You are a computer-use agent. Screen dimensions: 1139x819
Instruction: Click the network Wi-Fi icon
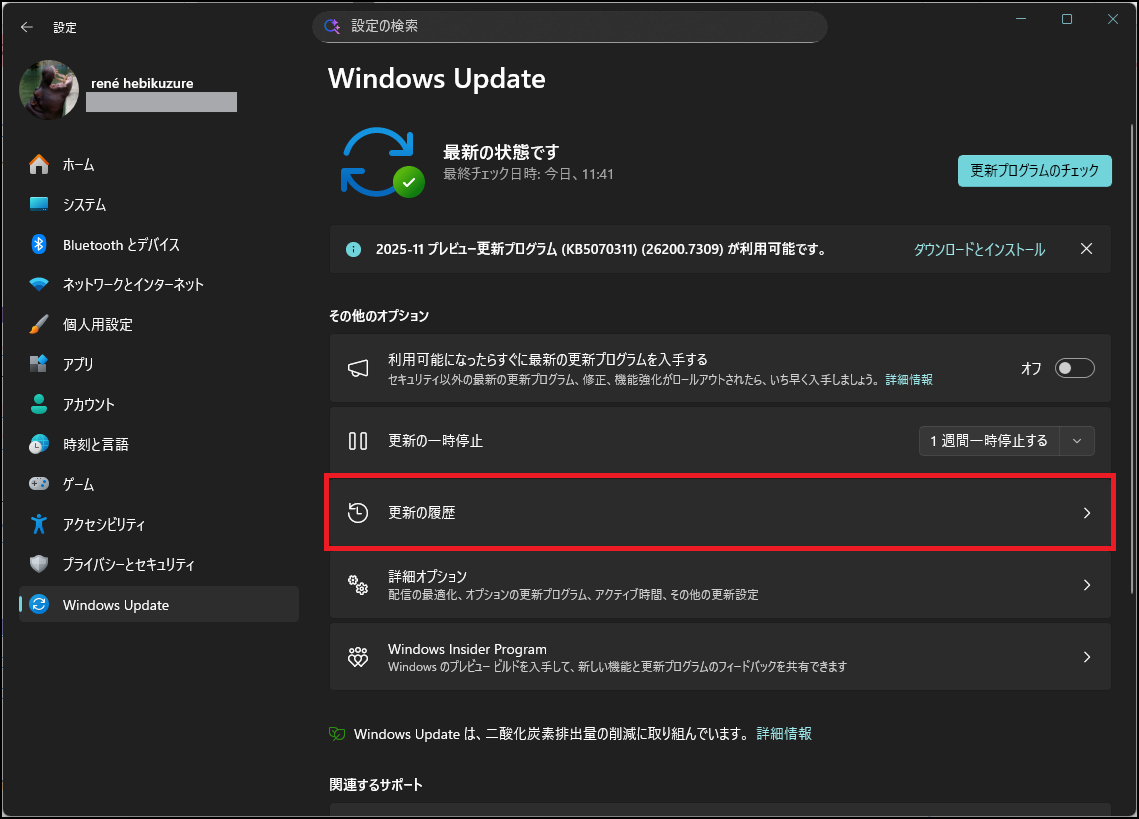click(x=38, y=284)
